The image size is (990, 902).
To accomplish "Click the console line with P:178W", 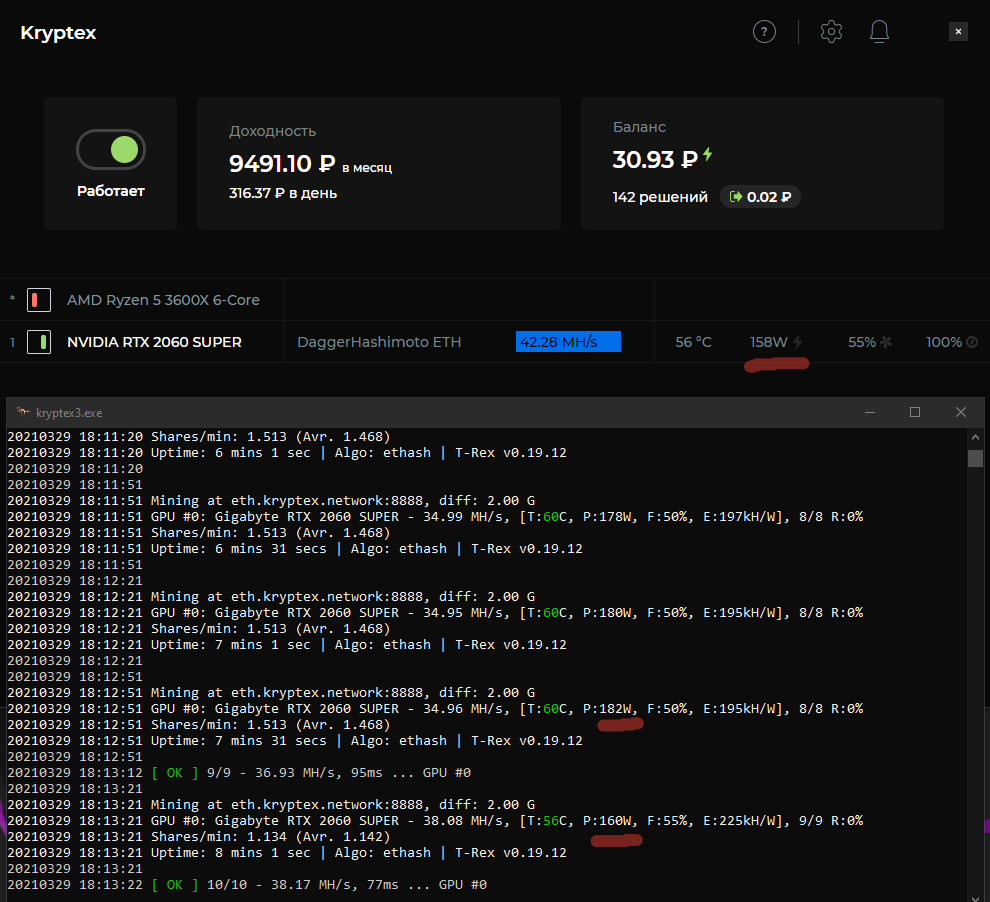I will (x=435, y=517).
